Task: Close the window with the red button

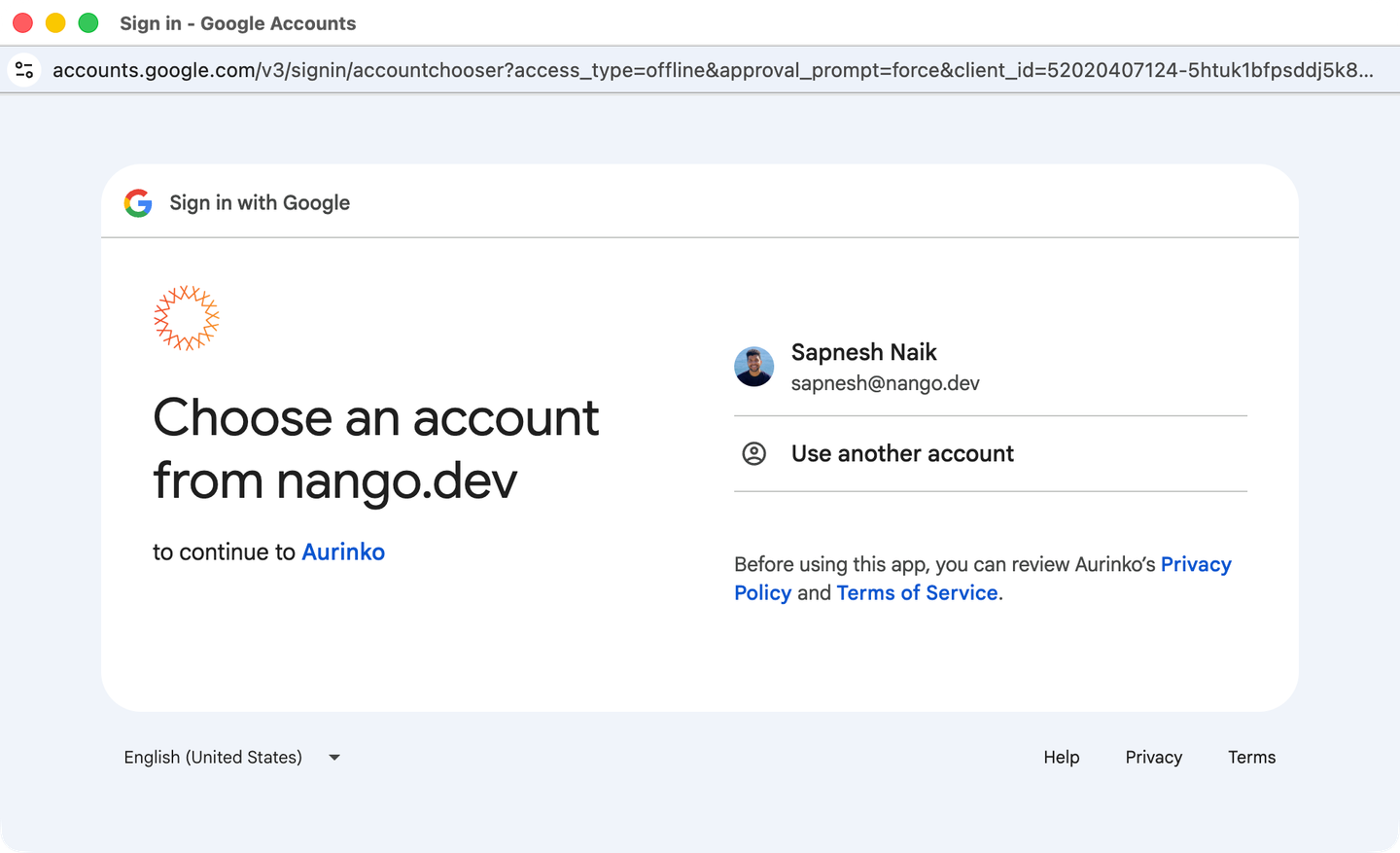Action: pyautogui.click(x=23, y=22)
